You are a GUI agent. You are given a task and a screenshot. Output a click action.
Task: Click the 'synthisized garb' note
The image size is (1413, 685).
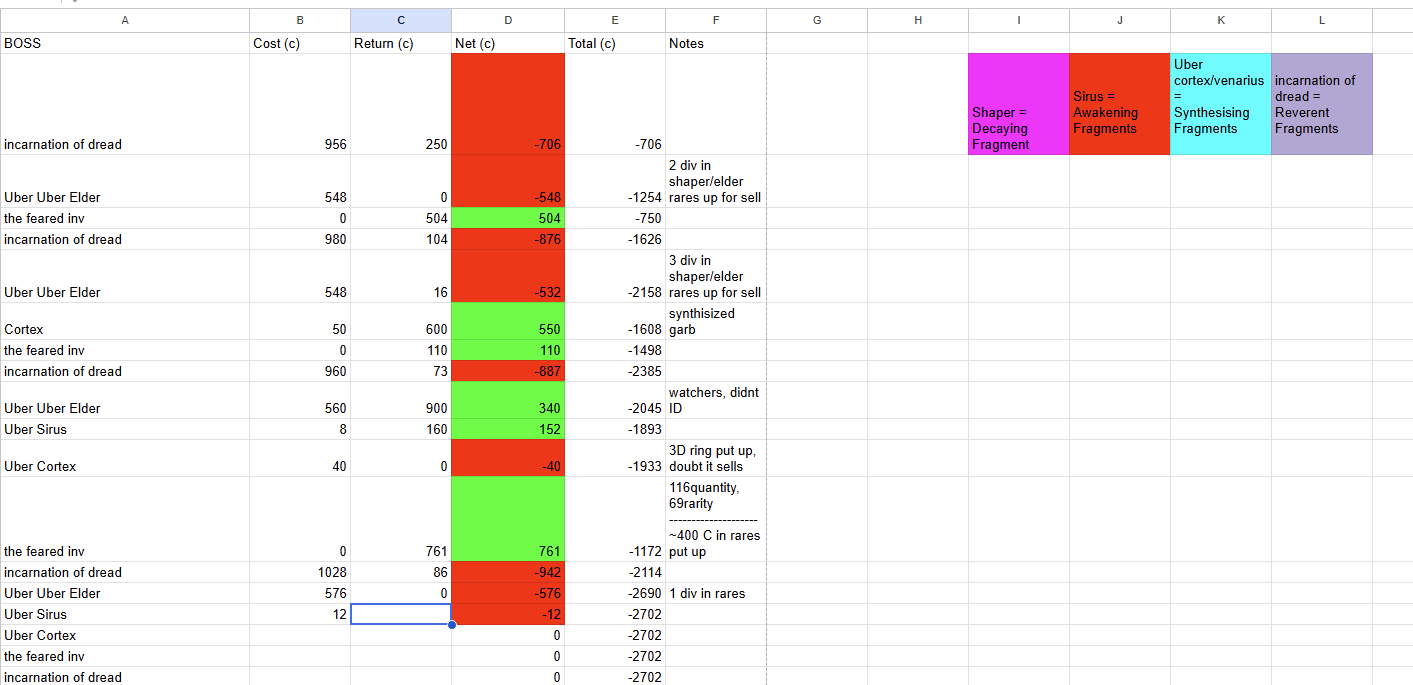[x=716, y=321]
